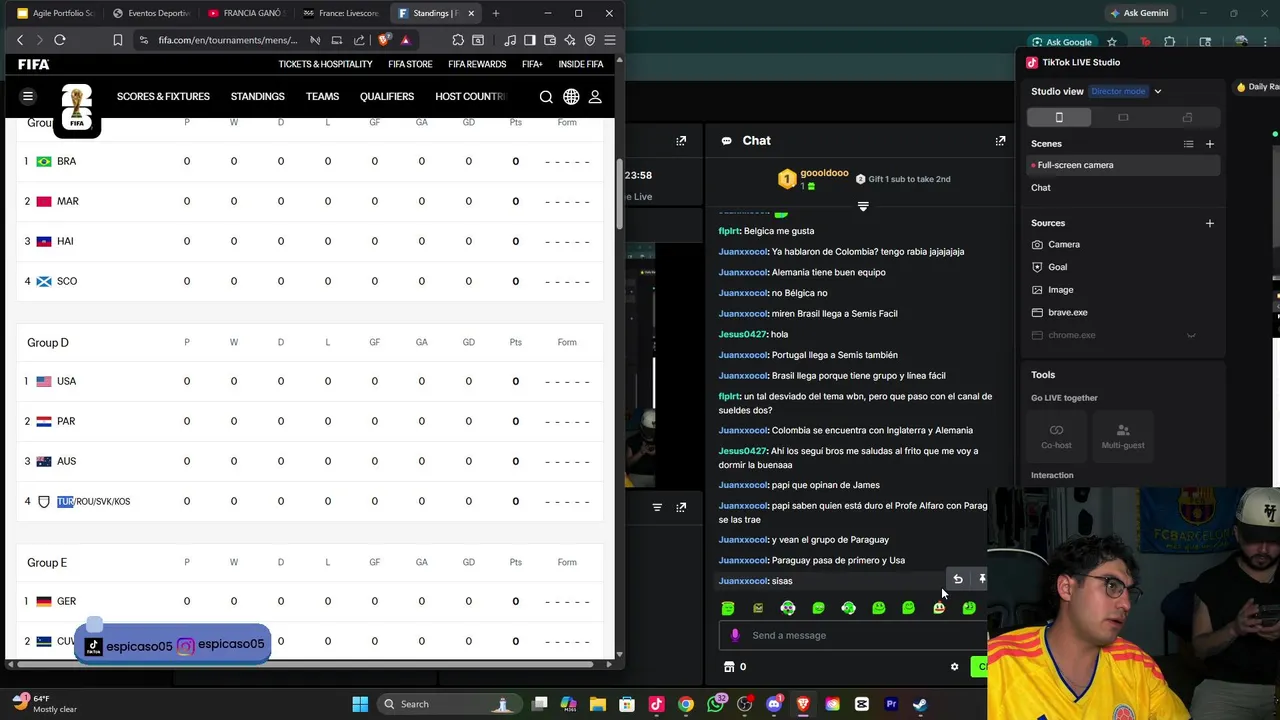Image resolution: width=1280 pixels, height=720 pixels.
Task: Open the Brave main menu icon
Action: click(x=610, y=40)
